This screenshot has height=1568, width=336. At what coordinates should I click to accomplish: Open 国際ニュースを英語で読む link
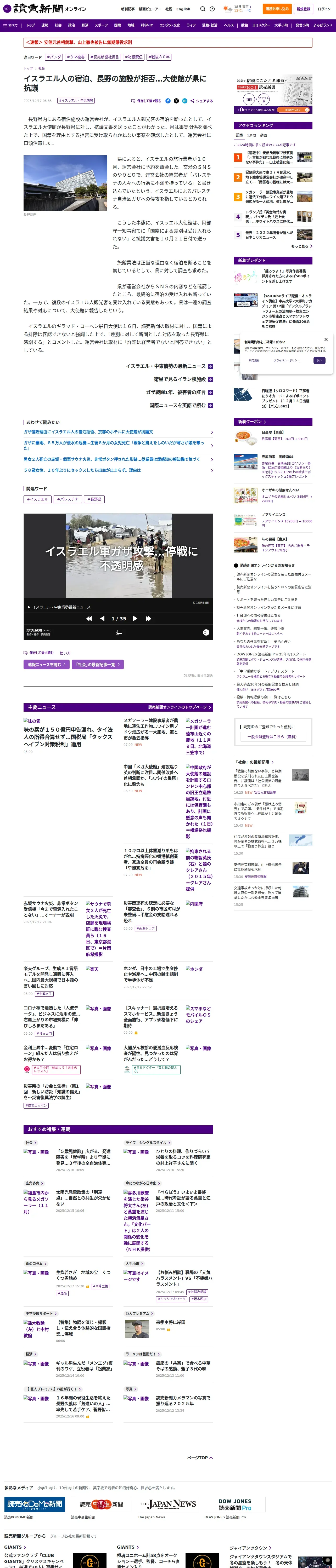point(181,405)
